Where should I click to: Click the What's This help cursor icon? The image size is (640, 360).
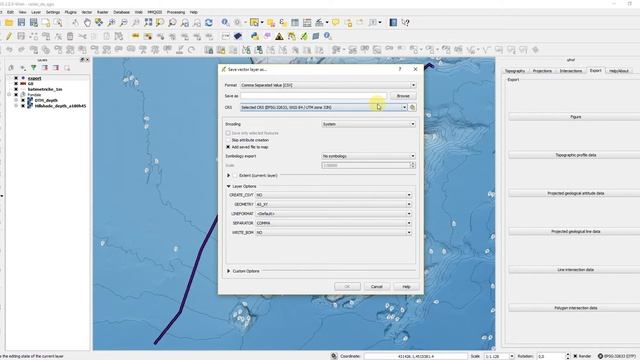405,23
